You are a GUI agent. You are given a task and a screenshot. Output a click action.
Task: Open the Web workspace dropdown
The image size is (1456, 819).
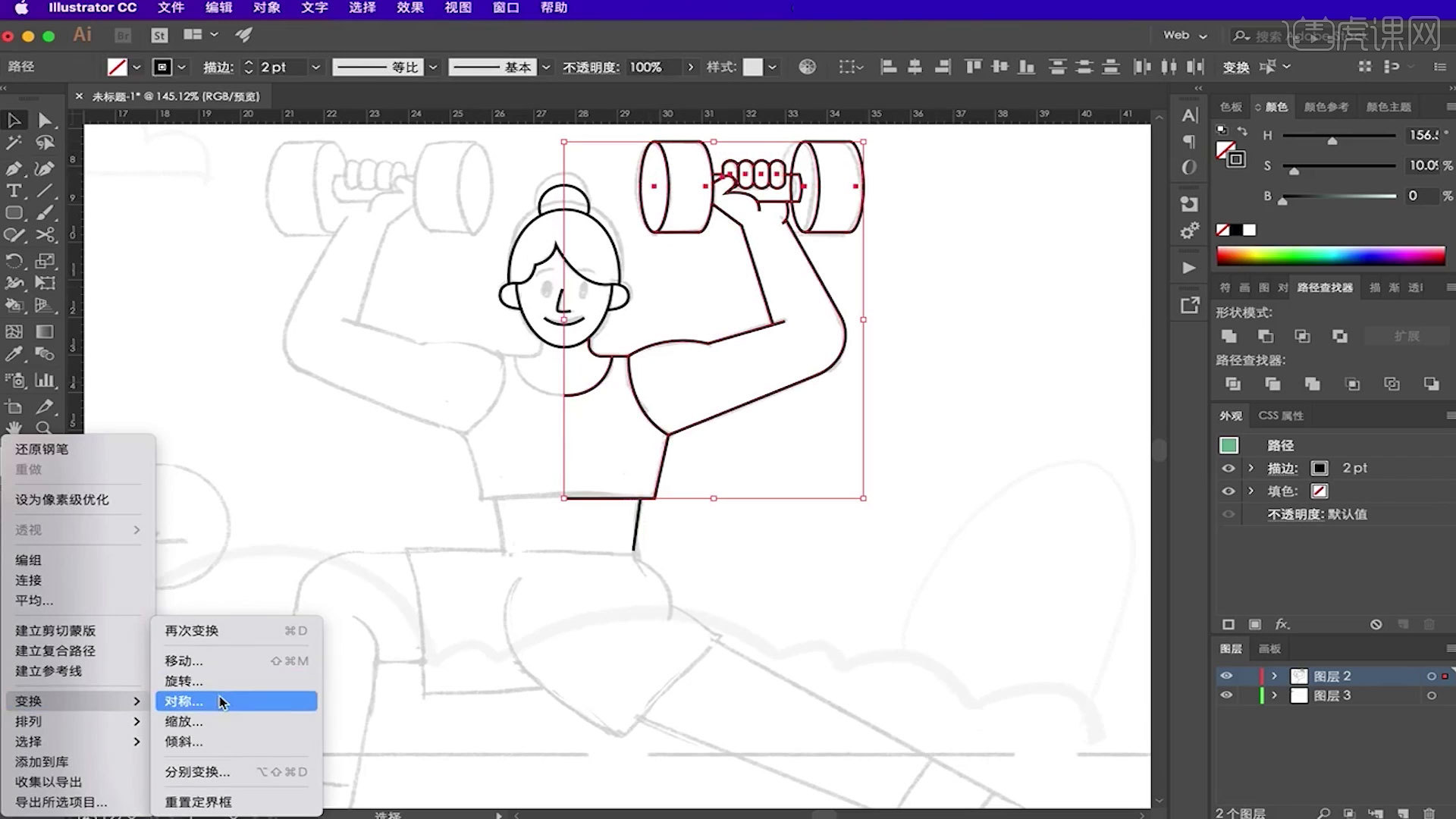1185,35
